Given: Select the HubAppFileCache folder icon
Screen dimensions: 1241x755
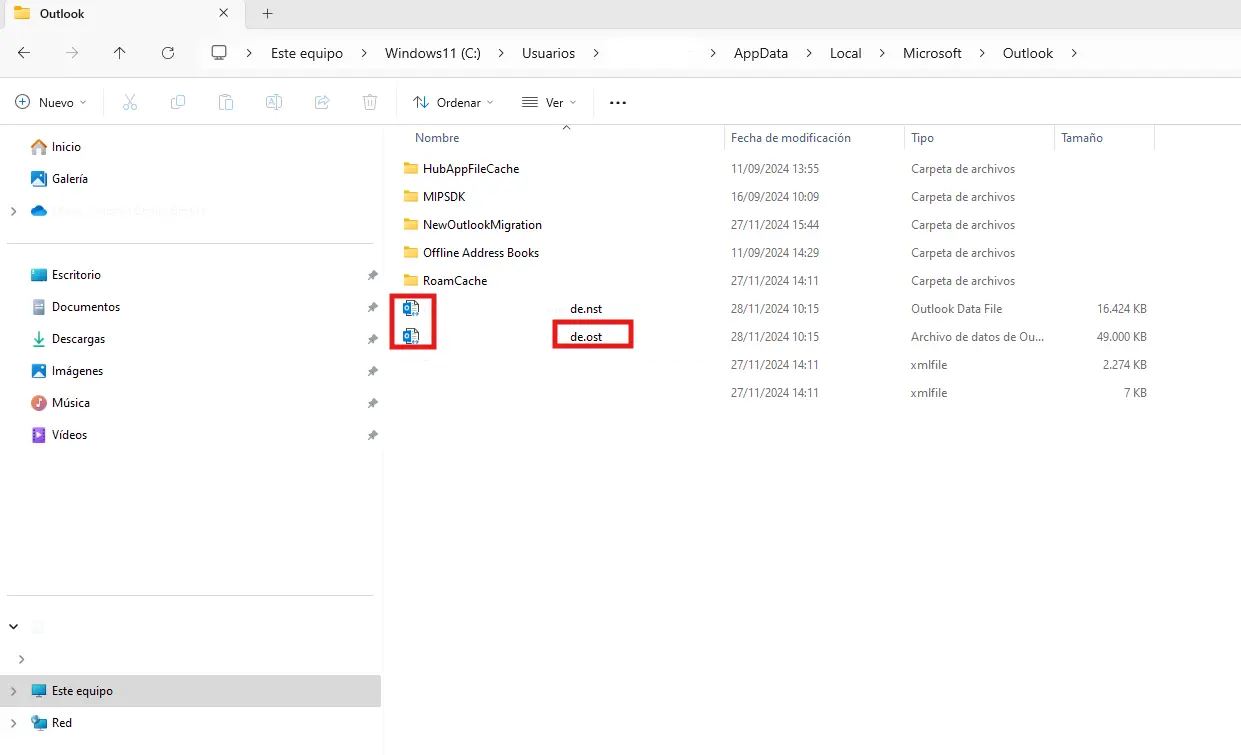Looking at the screenshot, I should (x=411, y=168).
